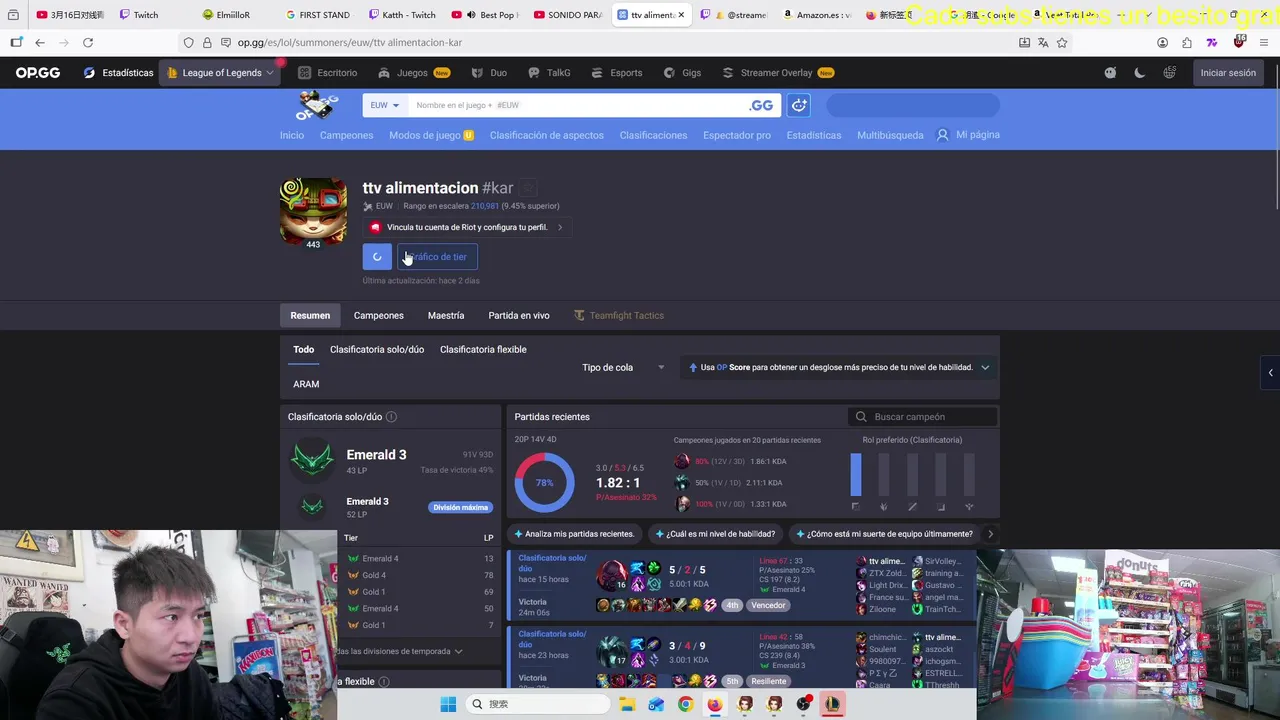The height and width of the screenshot is (720, 1280).
Task: Open Multibúsqueda
Action: point(890,135)
